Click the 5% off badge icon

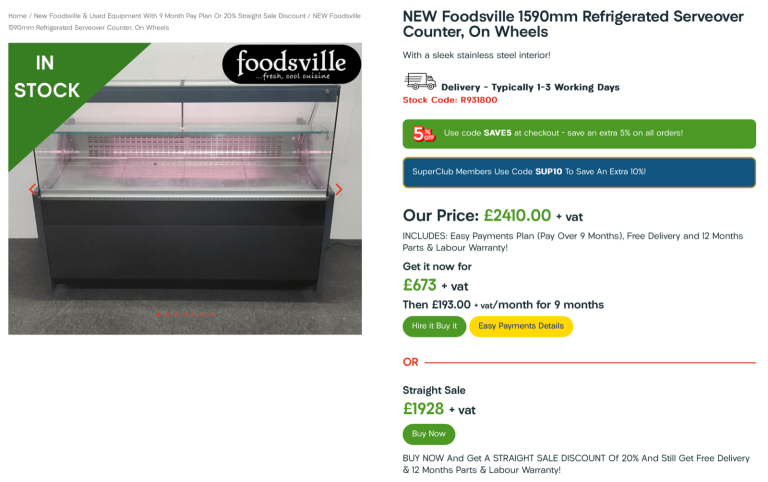click(424, 133)
